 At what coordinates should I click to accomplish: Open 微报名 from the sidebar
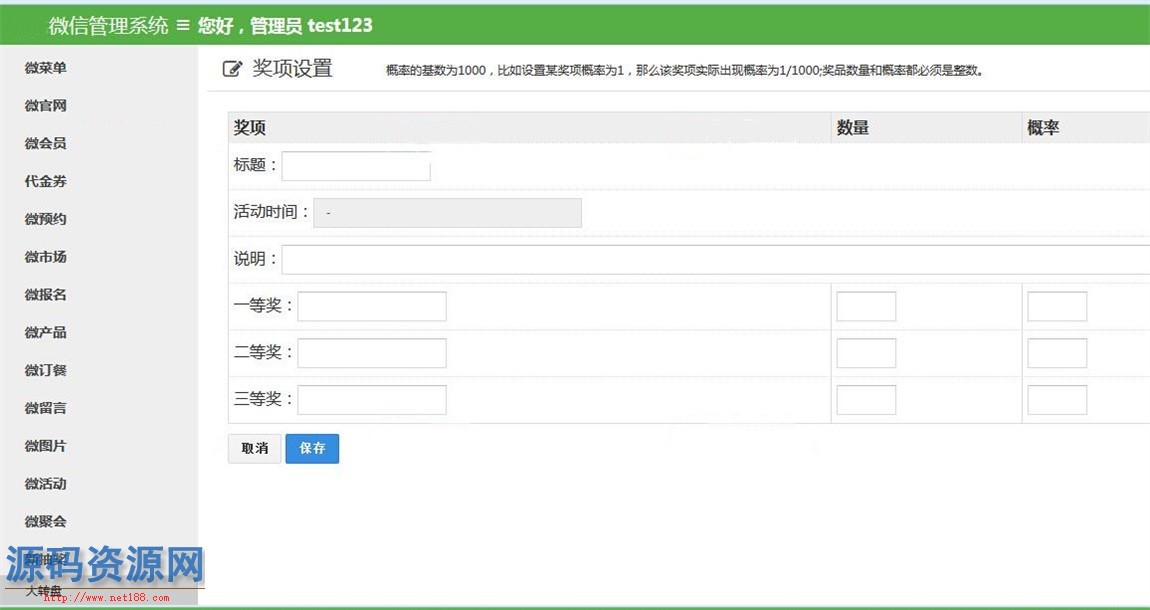pos(46,295)
